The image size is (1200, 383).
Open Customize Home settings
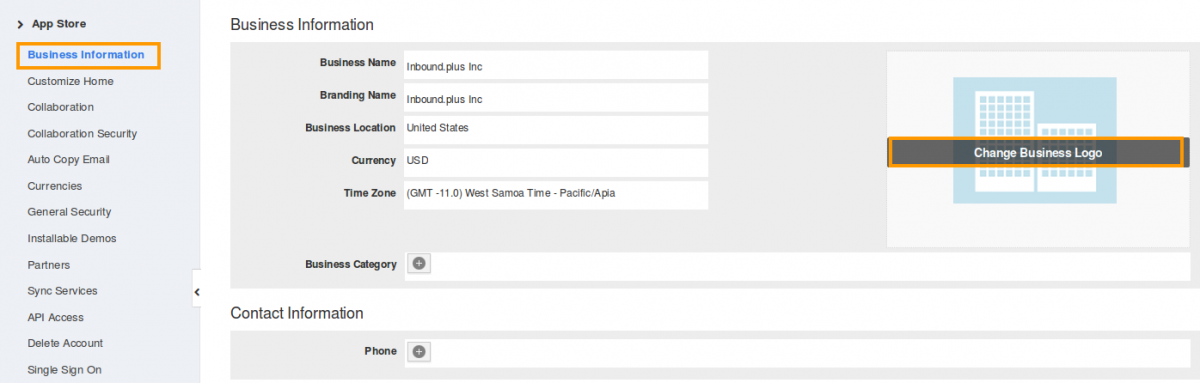pyautogui.click(x=71, y=81)
